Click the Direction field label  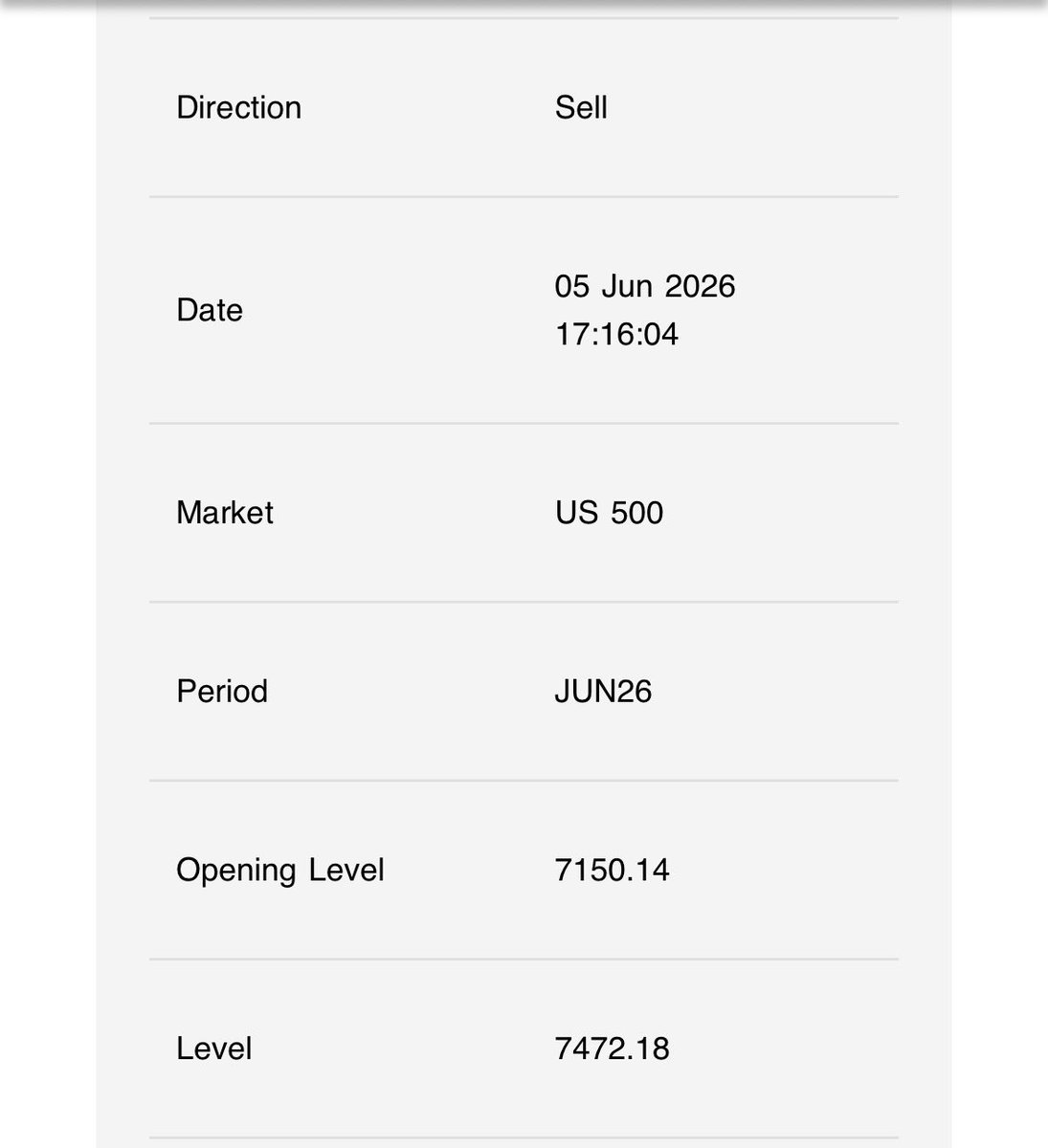pos(238,107)
